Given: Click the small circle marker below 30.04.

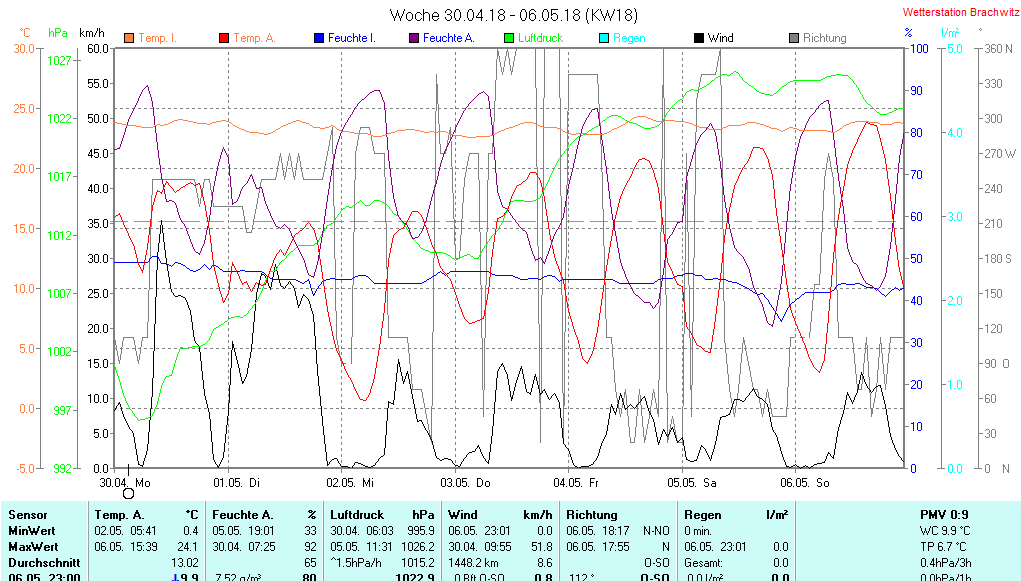Looking at the screenshot, I should tap(128, 493).
